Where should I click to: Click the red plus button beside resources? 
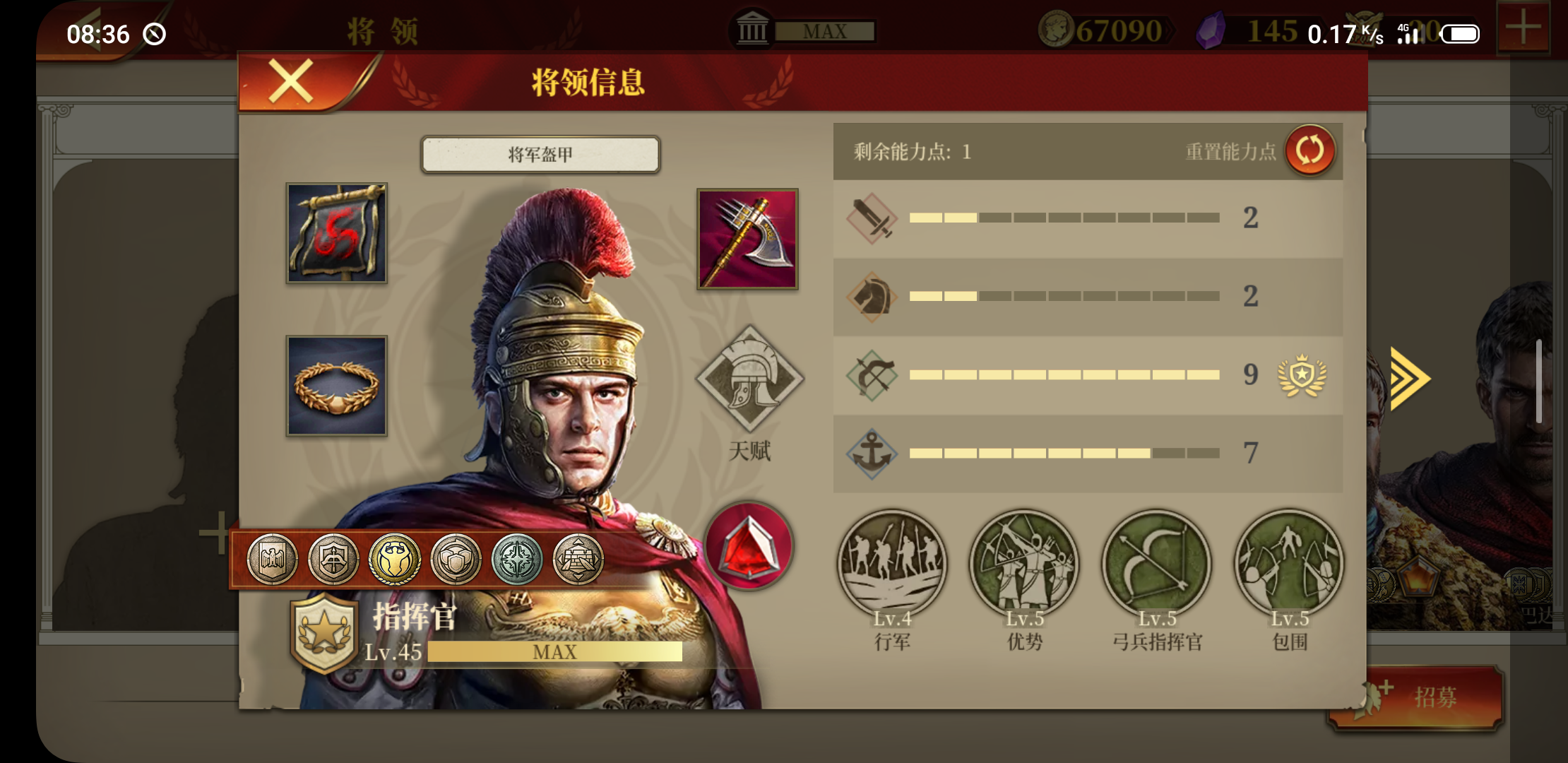[x=1523, y=29]
